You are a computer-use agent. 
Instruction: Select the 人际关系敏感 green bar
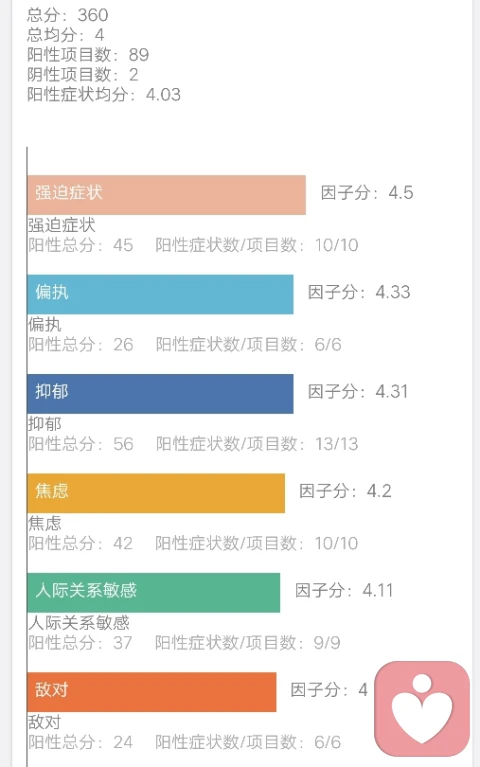click(154, 592)
